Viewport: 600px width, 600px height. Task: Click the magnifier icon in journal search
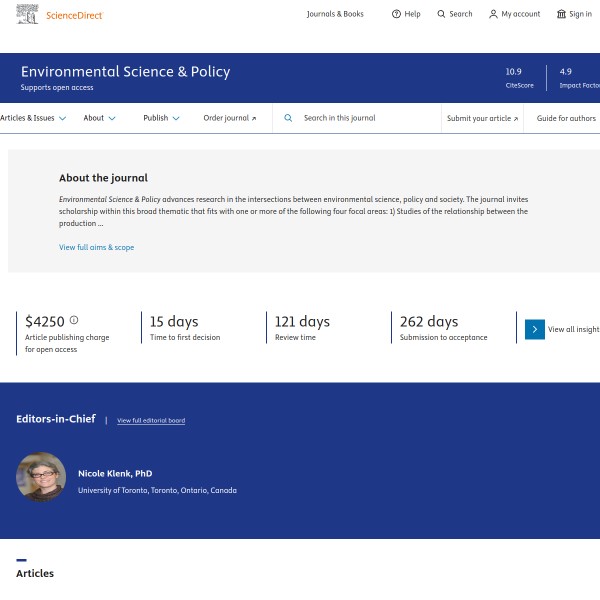pos(288,118)
